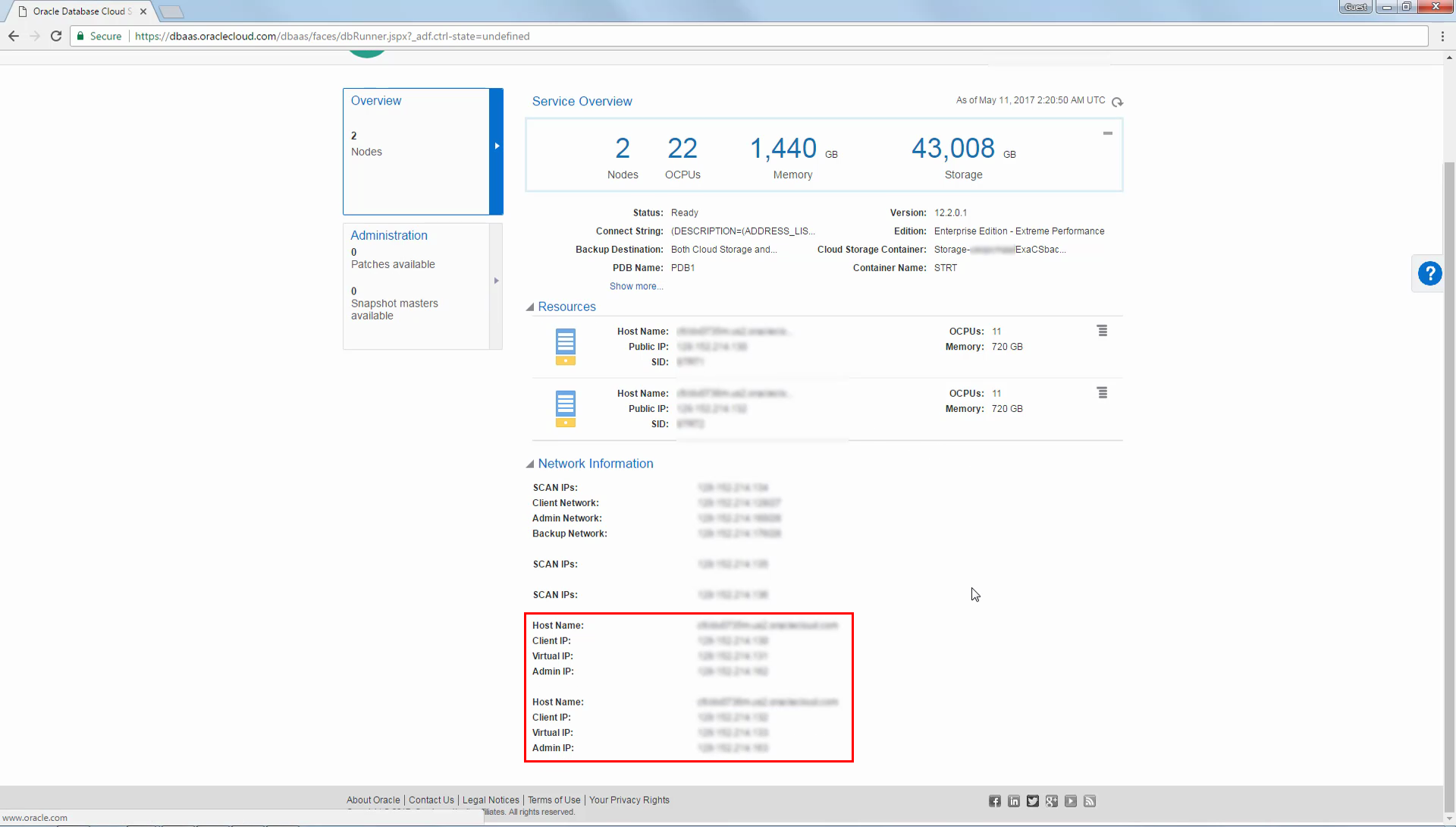1456x827 pixels.
Task: Open Your Privacy Rights link
Action: click(x=629, y=800)
